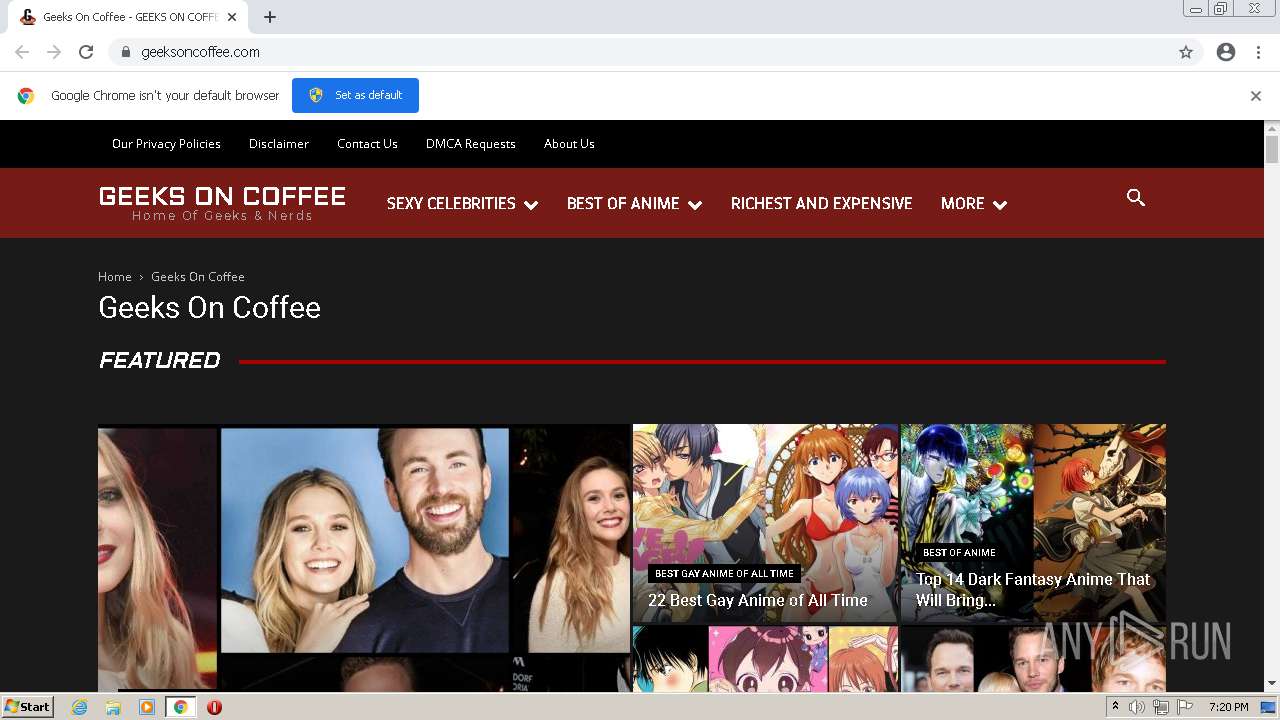Open the shoujo manga thumbnail below gay anime
Screen dimensions: 1280x720
tap(766, 659)
